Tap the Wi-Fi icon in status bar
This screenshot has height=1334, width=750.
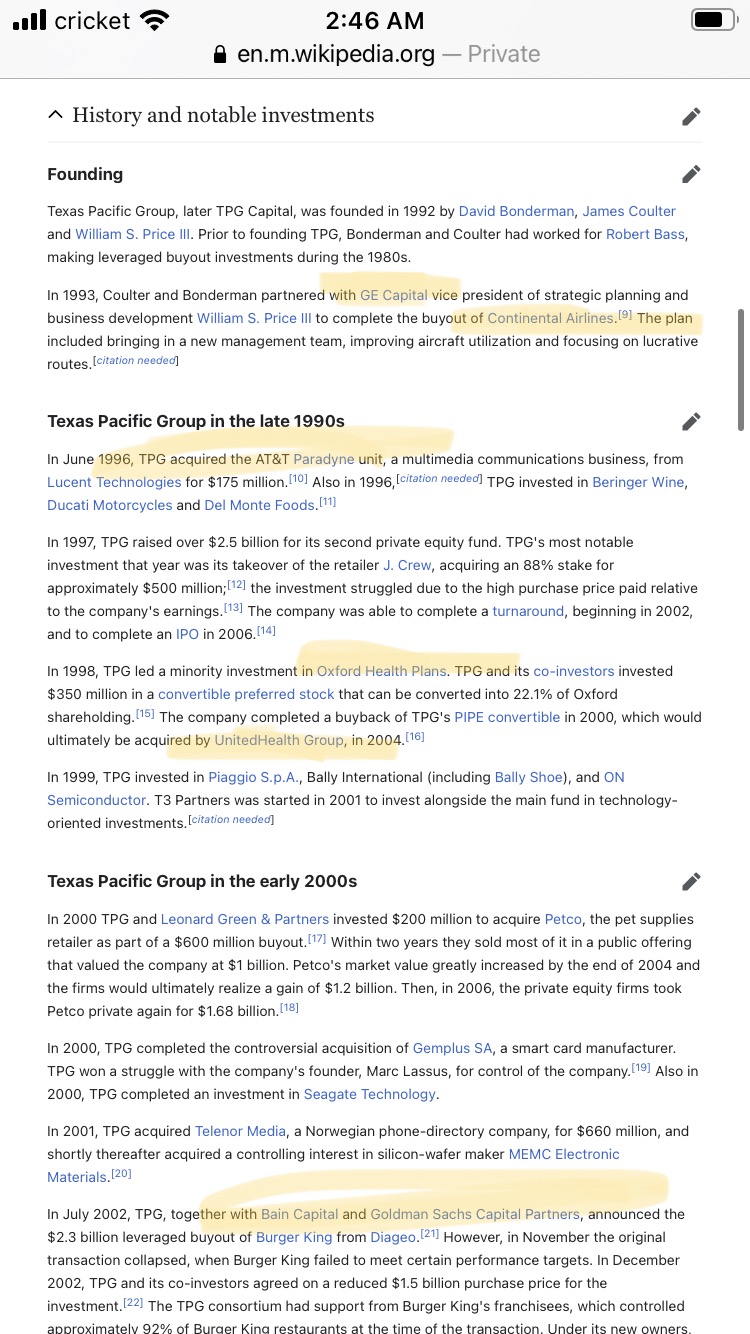(155, 20)
